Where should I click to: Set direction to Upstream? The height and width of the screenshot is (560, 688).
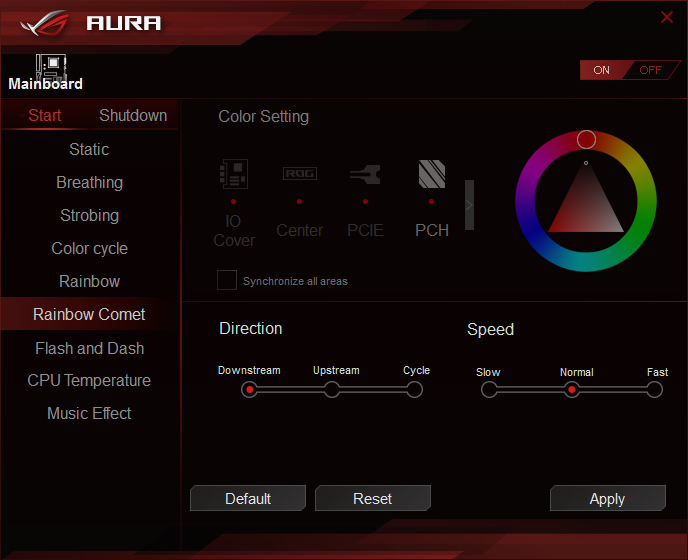click(332, 389)
